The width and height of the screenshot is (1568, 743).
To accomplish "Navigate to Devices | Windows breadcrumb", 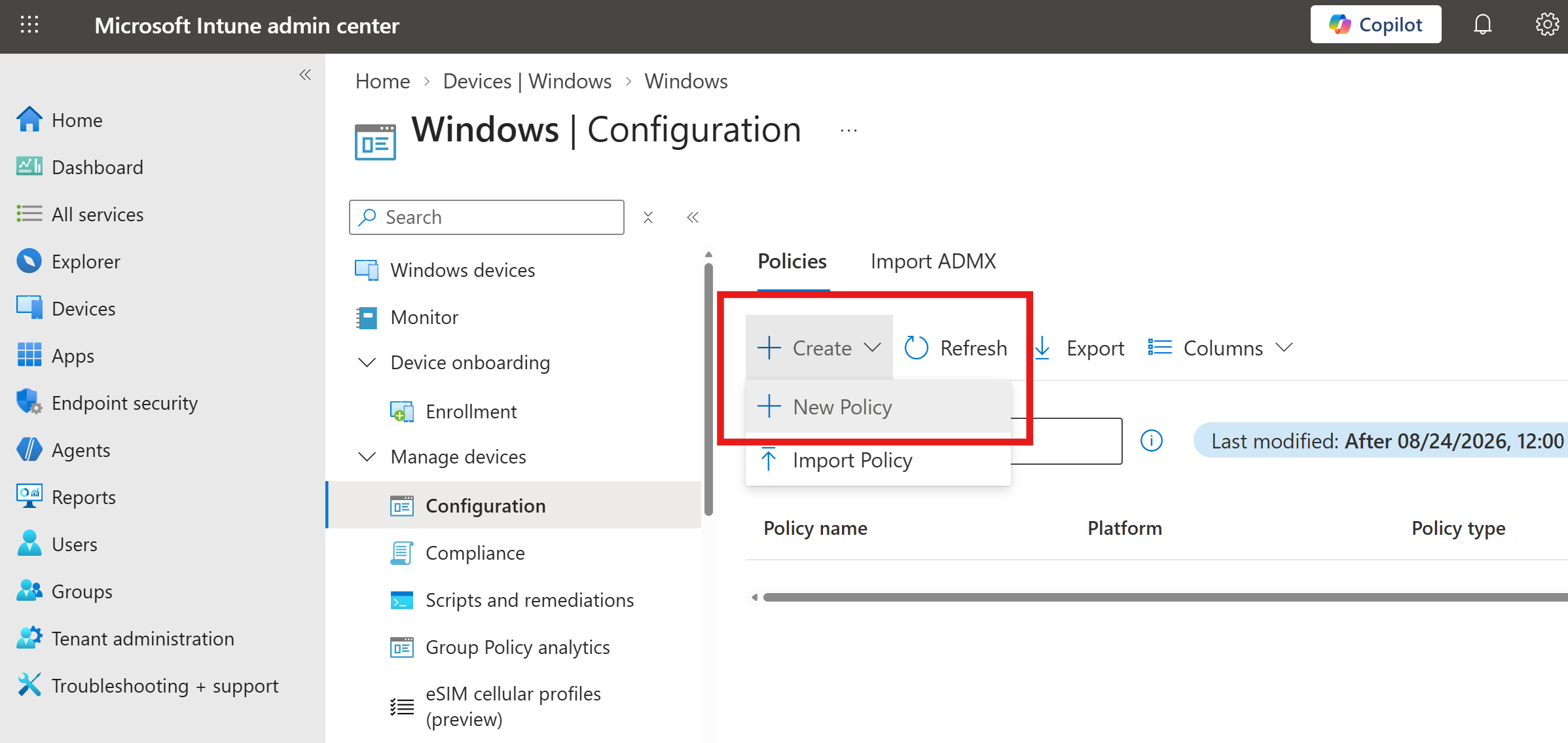I will tap(527, 81).
